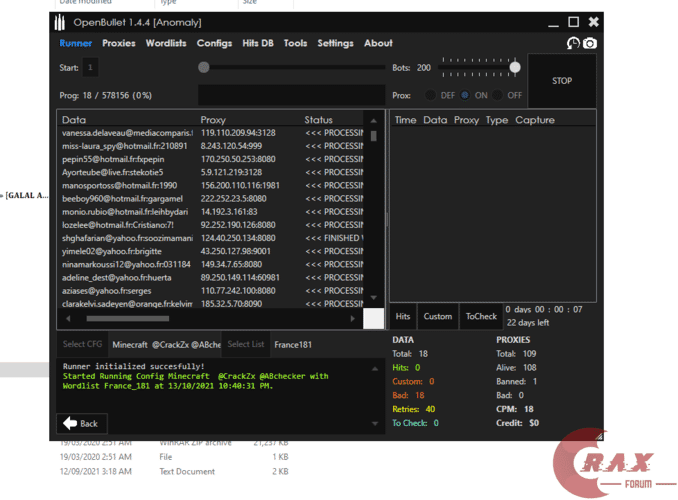678x500 pixels.
Task: Click the data list scroll-down arrow
Action: click(x=374, y=298)
